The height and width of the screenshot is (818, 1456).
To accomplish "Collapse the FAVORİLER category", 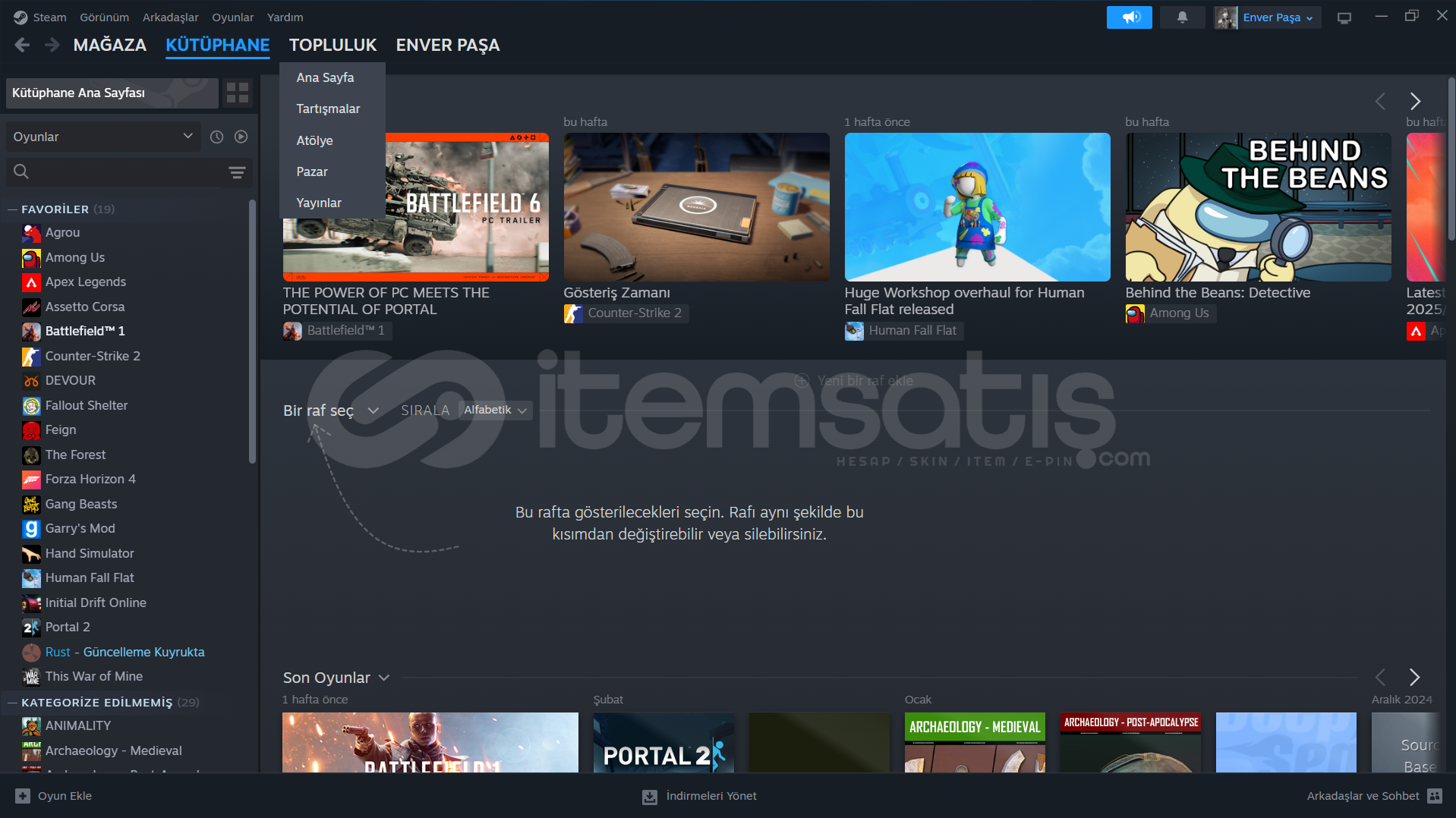I will pyautogui.click(x=12, y=209).
